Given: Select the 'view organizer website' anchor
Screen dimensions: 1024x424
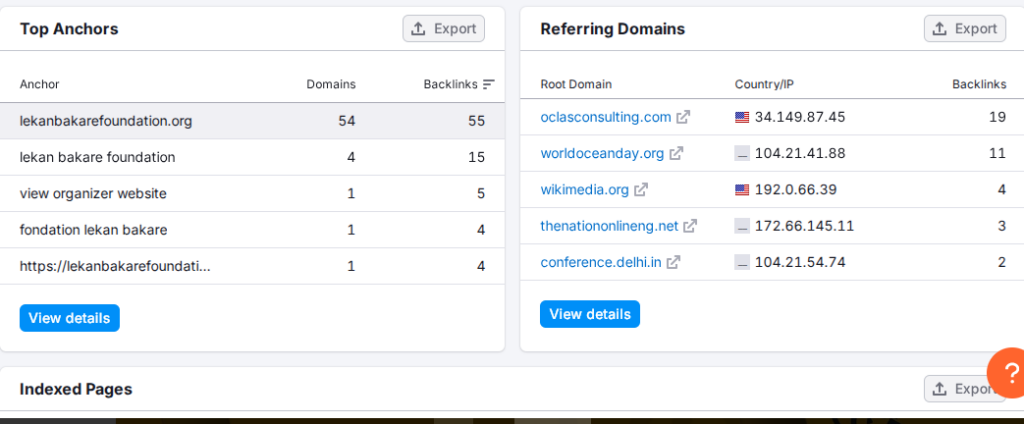Looking at the screenshot, I should point(93,194).
